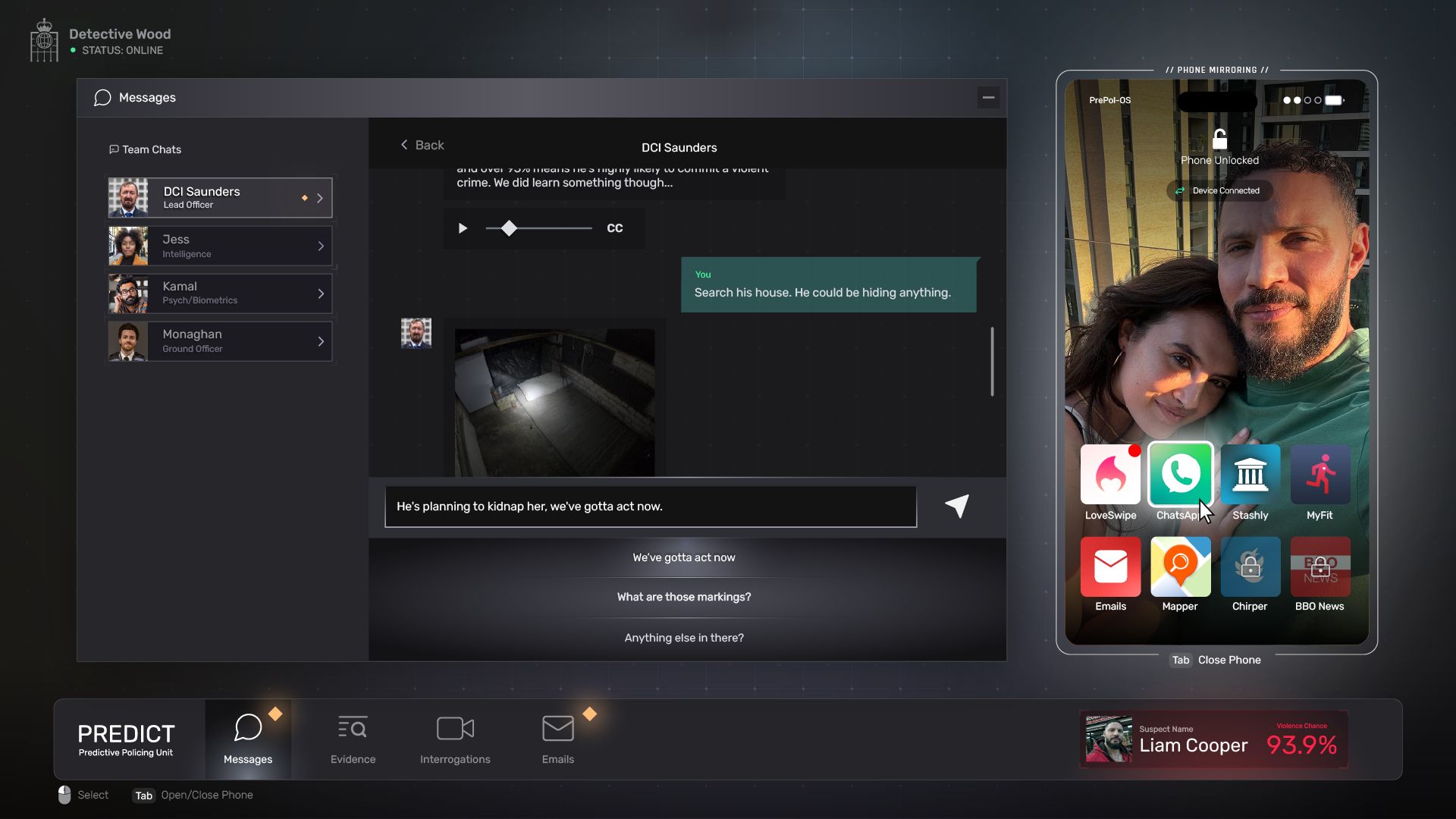View the basement photo thumbnail
Viewport: 1456px width, 819px height.
(554, 402)
